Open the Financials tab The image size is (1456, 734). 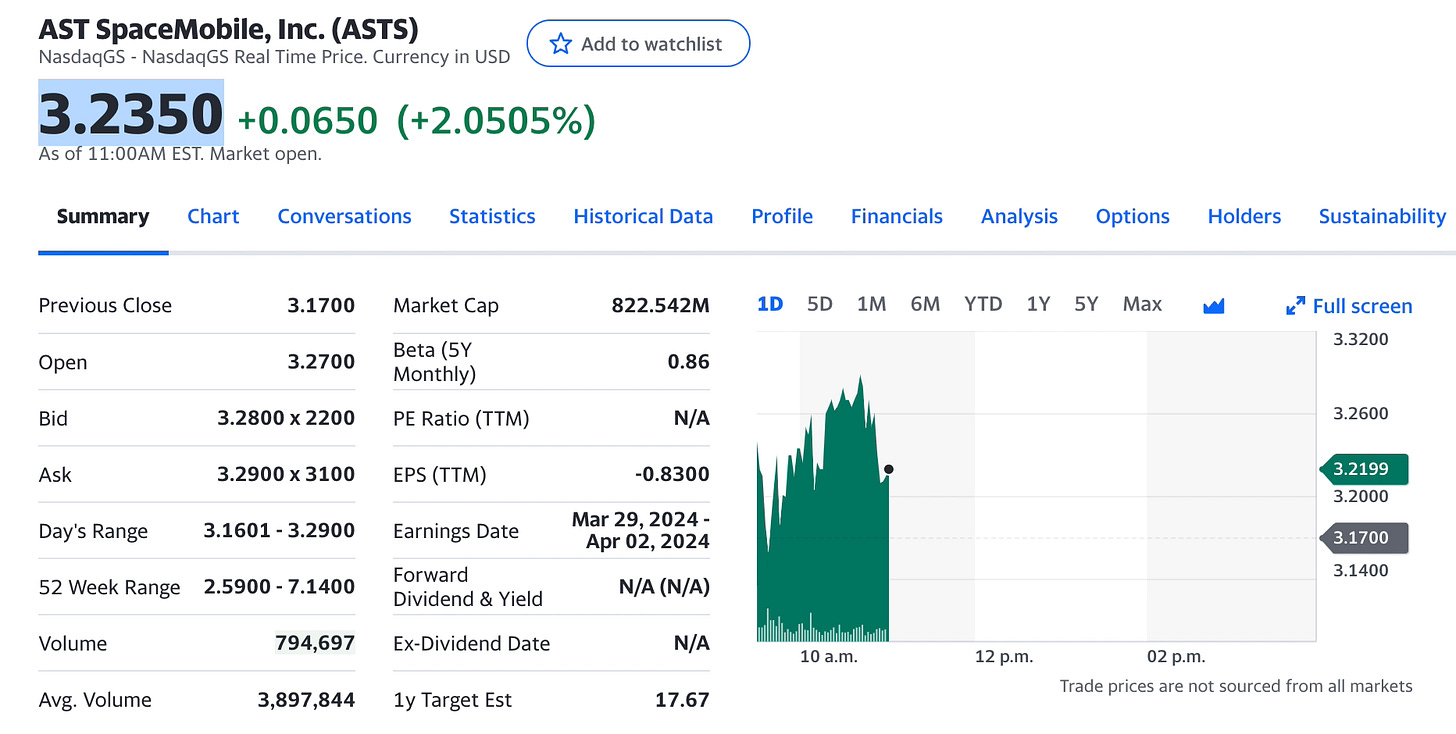coord(897,216)
